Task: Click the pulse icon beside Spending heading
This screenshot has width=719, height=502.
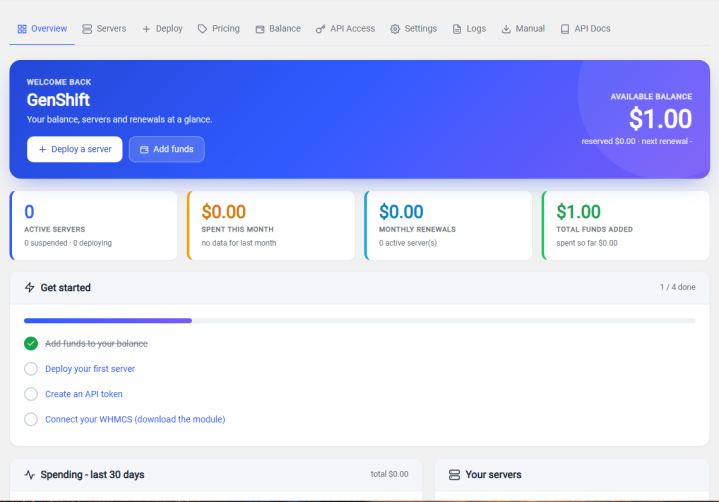Action: click(x=30, y=474)
